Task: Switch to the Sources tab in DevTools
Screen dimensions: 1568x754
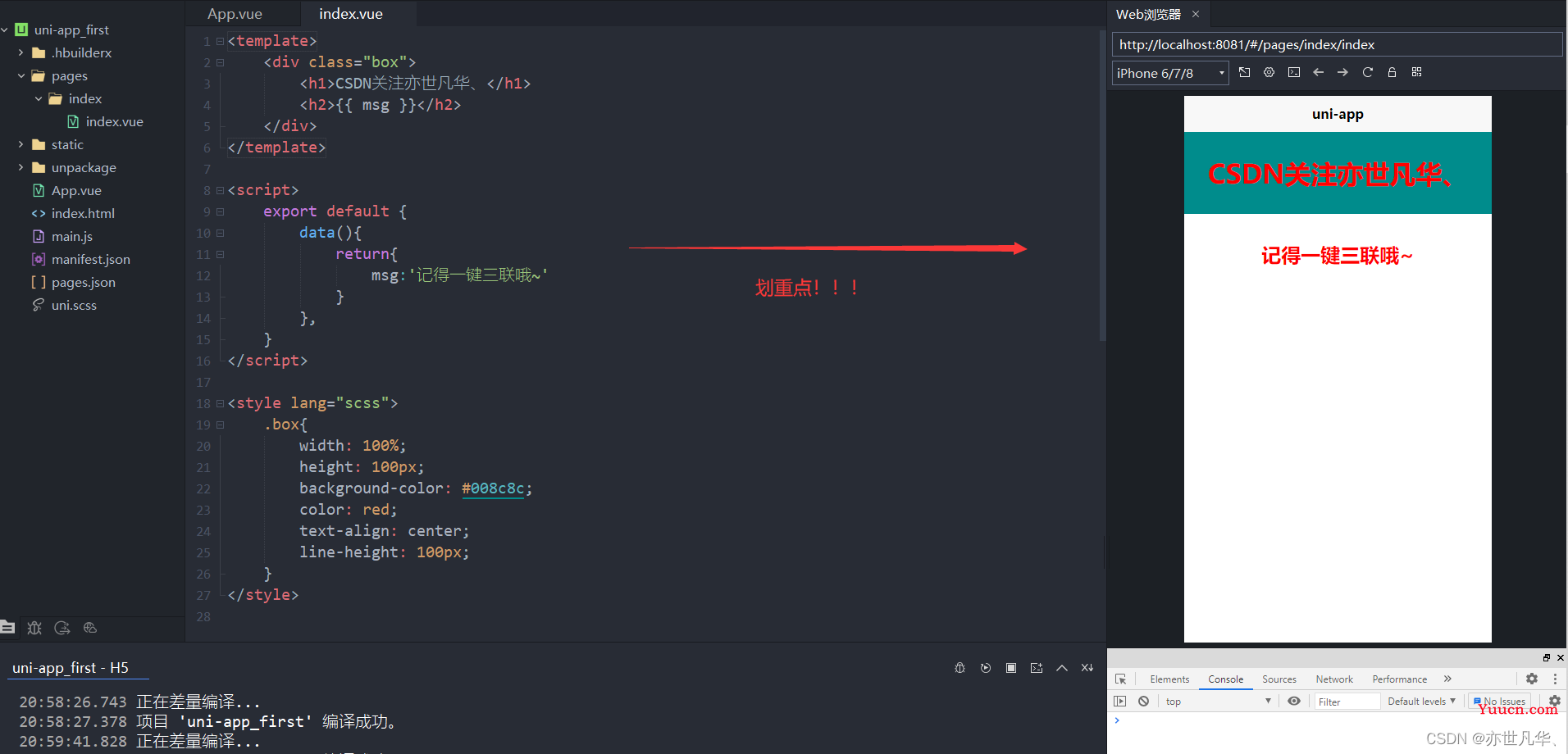Action: (1279, 679)
